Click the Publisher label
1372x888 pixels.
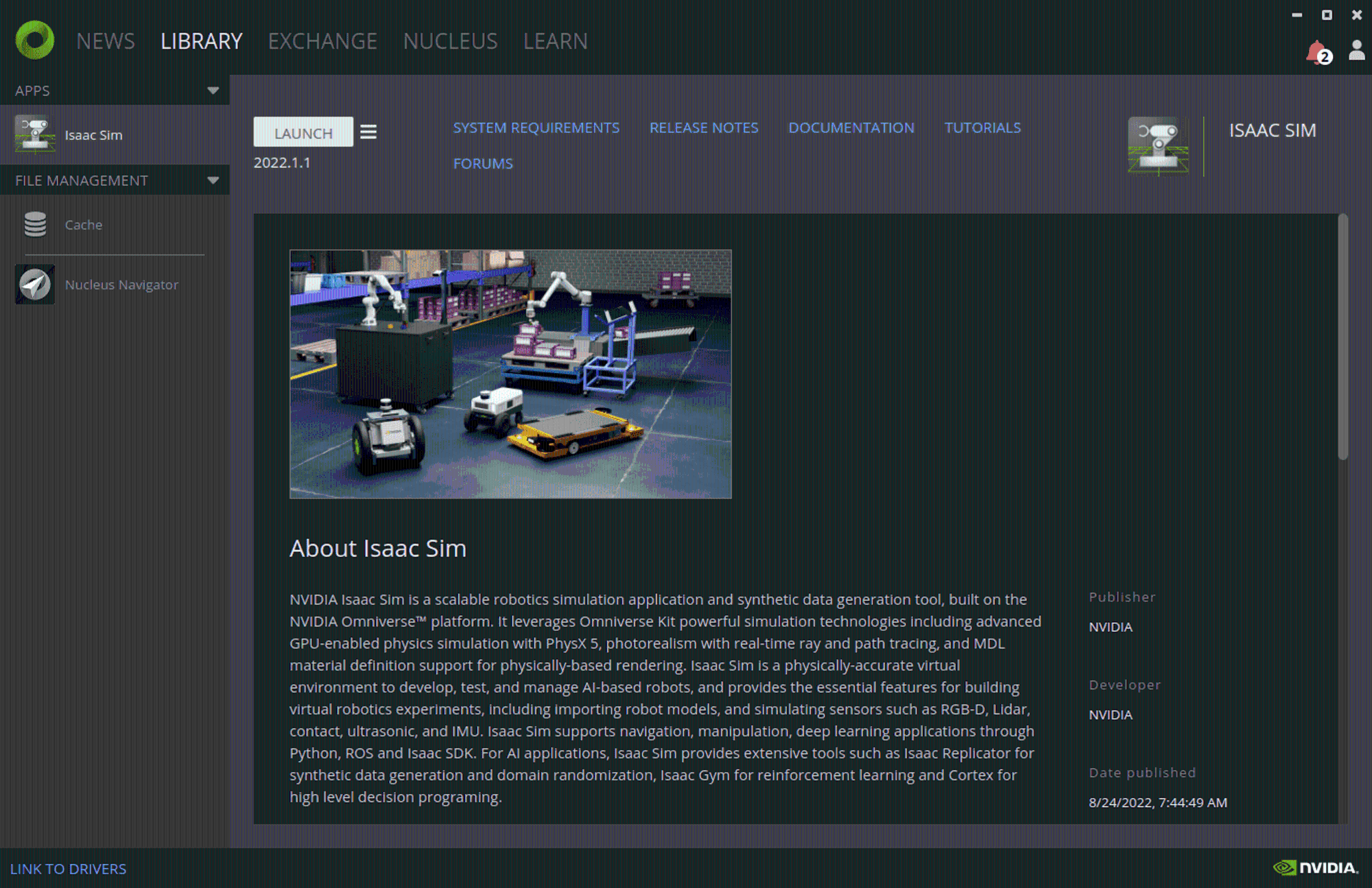[x=1122, y=597]
